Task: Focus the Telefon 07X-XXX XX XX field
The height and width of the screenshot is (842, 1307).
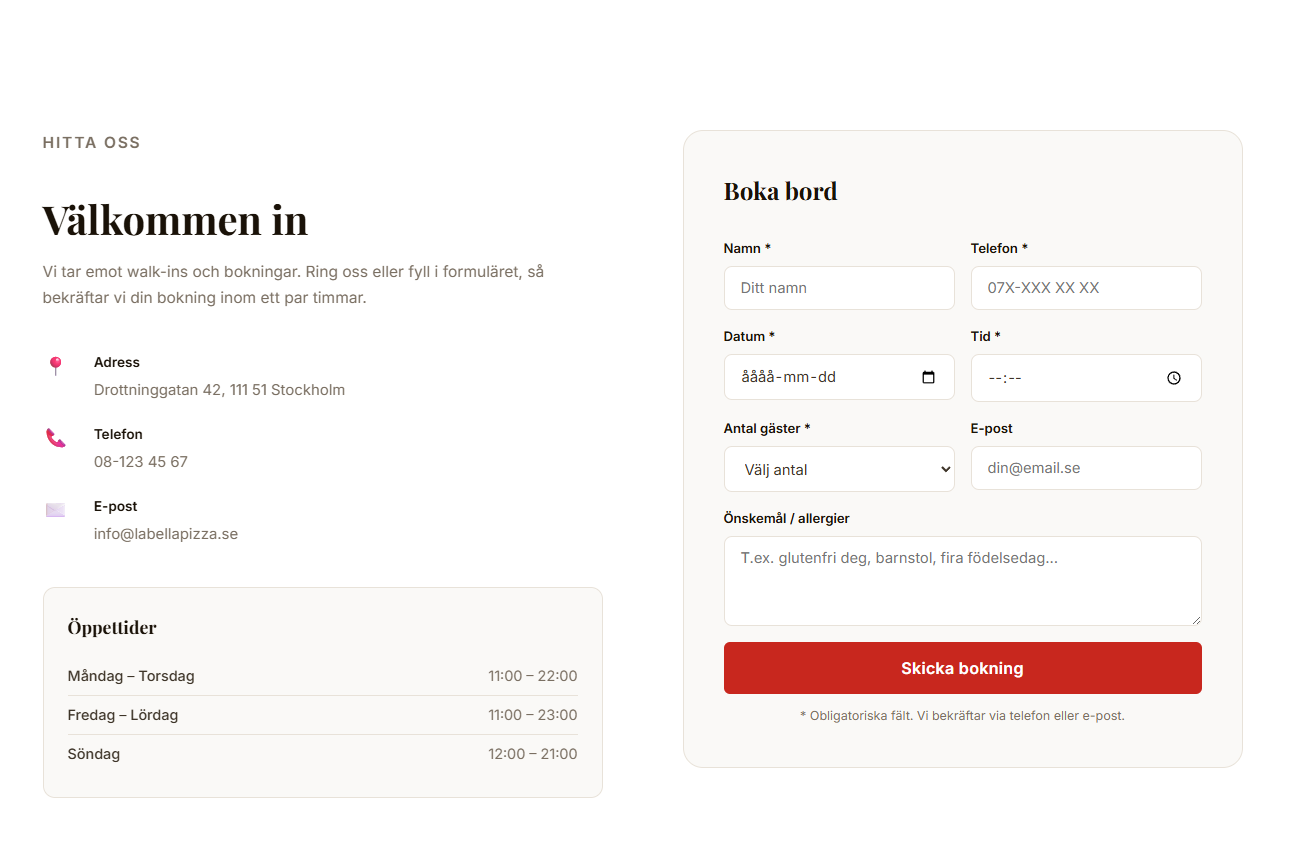Action: pos(1085,288)
